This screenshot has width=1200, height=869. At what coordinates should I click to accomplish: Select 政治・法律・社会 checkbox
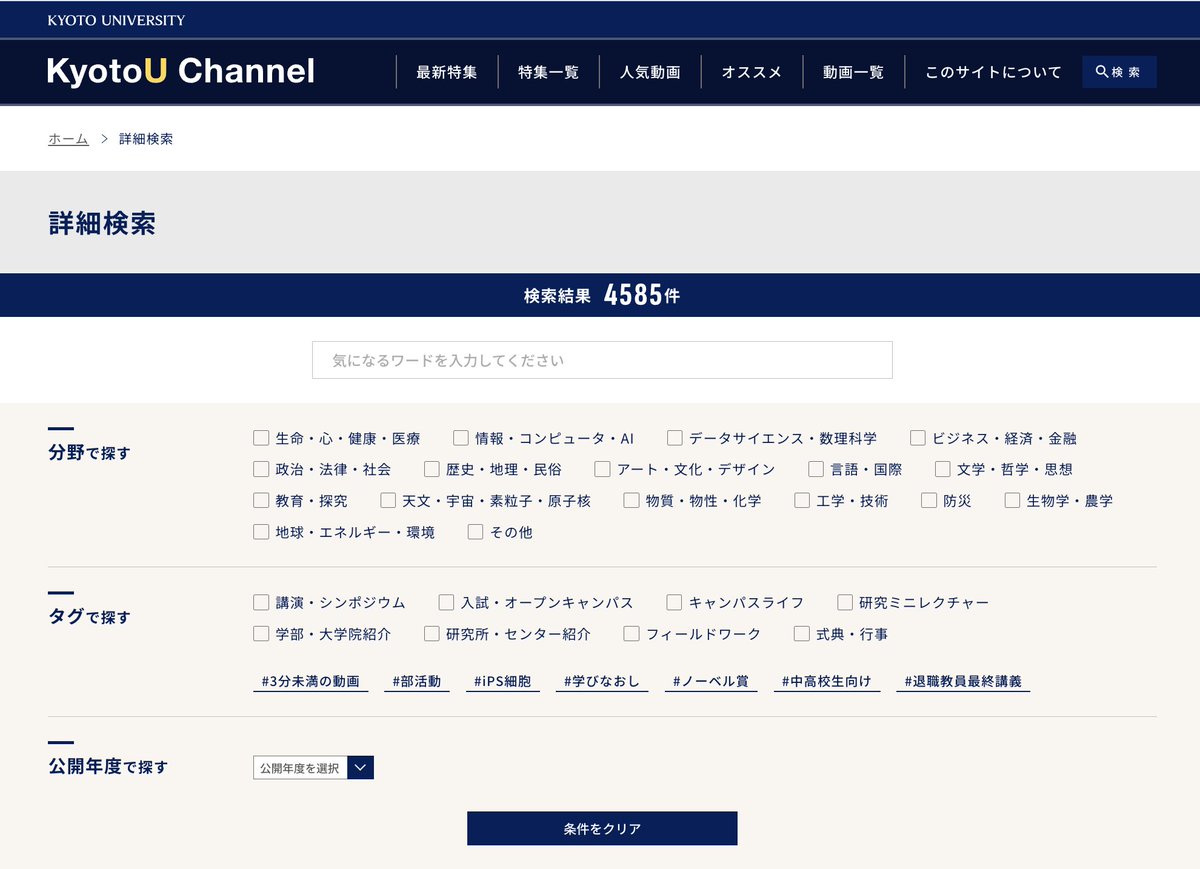(261, 469)
